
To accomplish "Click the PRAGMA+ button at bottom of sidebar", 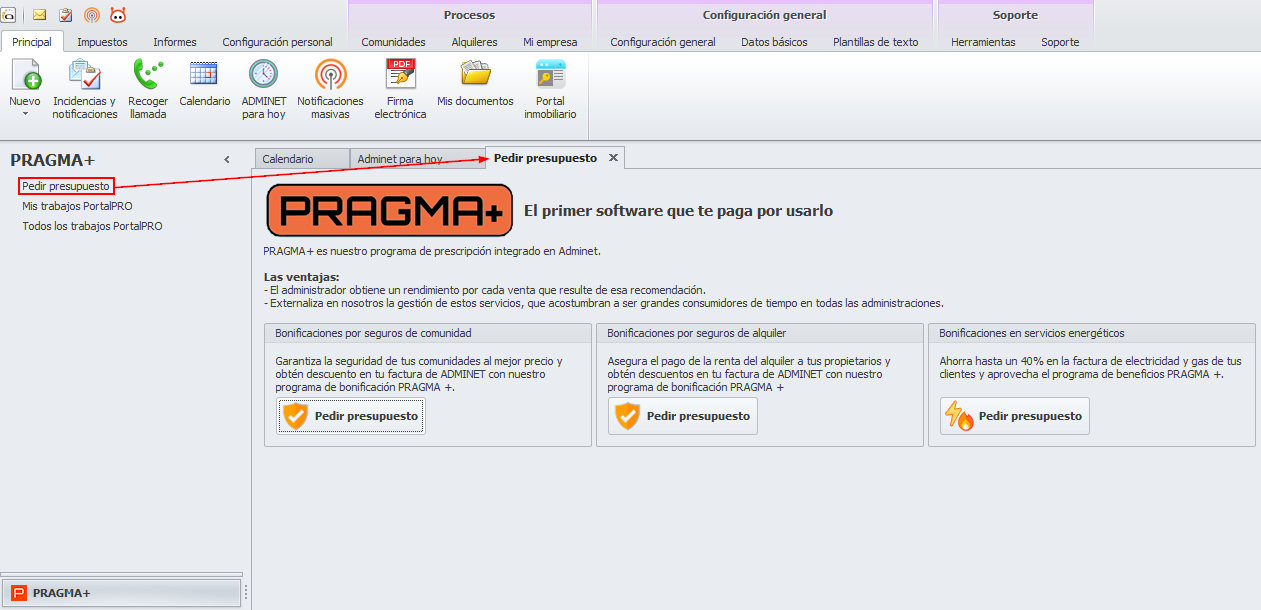I will tap(121, 593).
